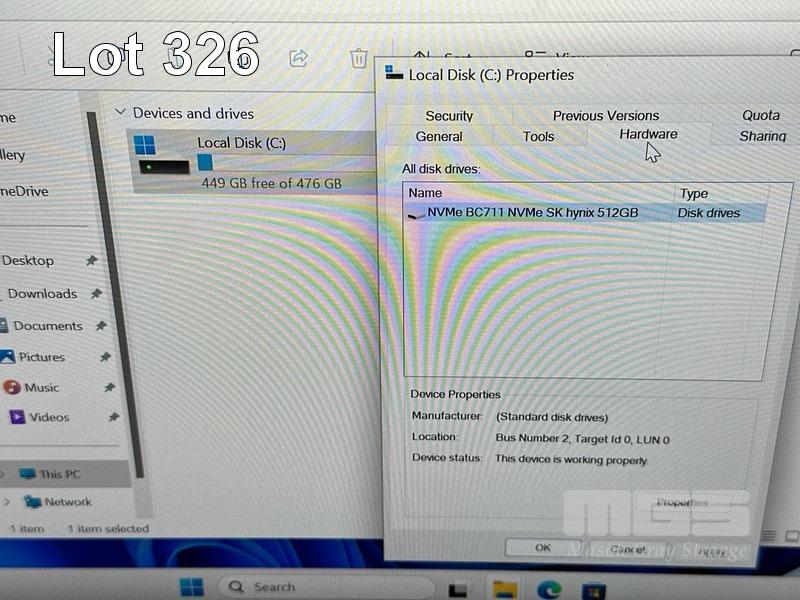Switch to the Tools tab

pyautogui.click(x=538, y=137)
